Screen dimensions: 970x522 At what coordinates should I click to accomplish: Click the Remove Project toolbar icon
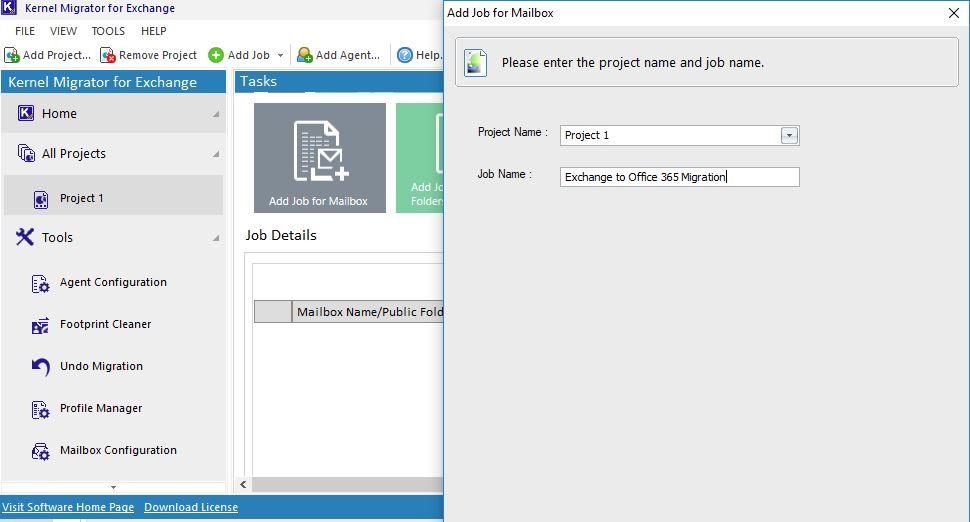108,55
